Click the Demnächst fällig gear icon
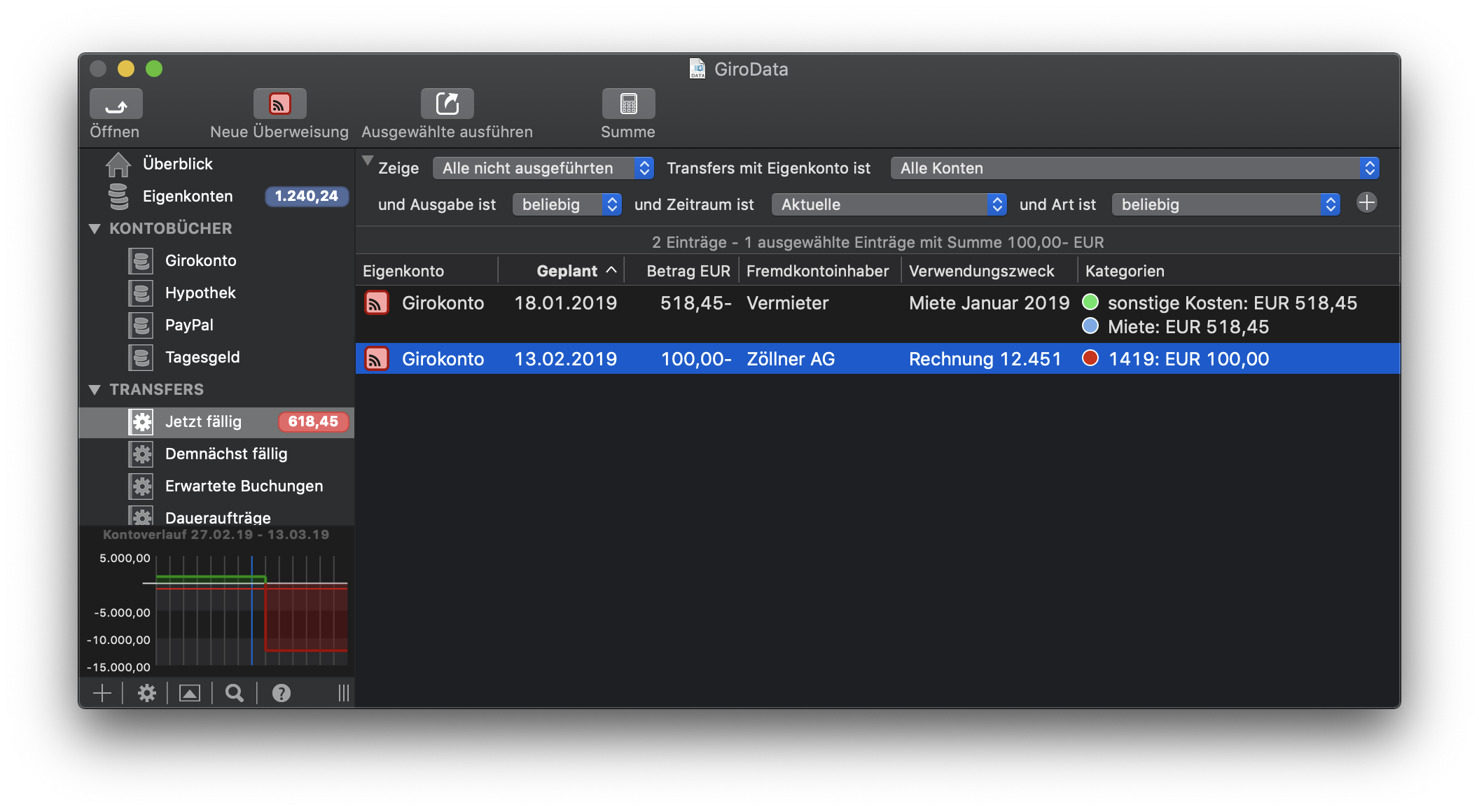1479x812 pixels. click(141, 454)
